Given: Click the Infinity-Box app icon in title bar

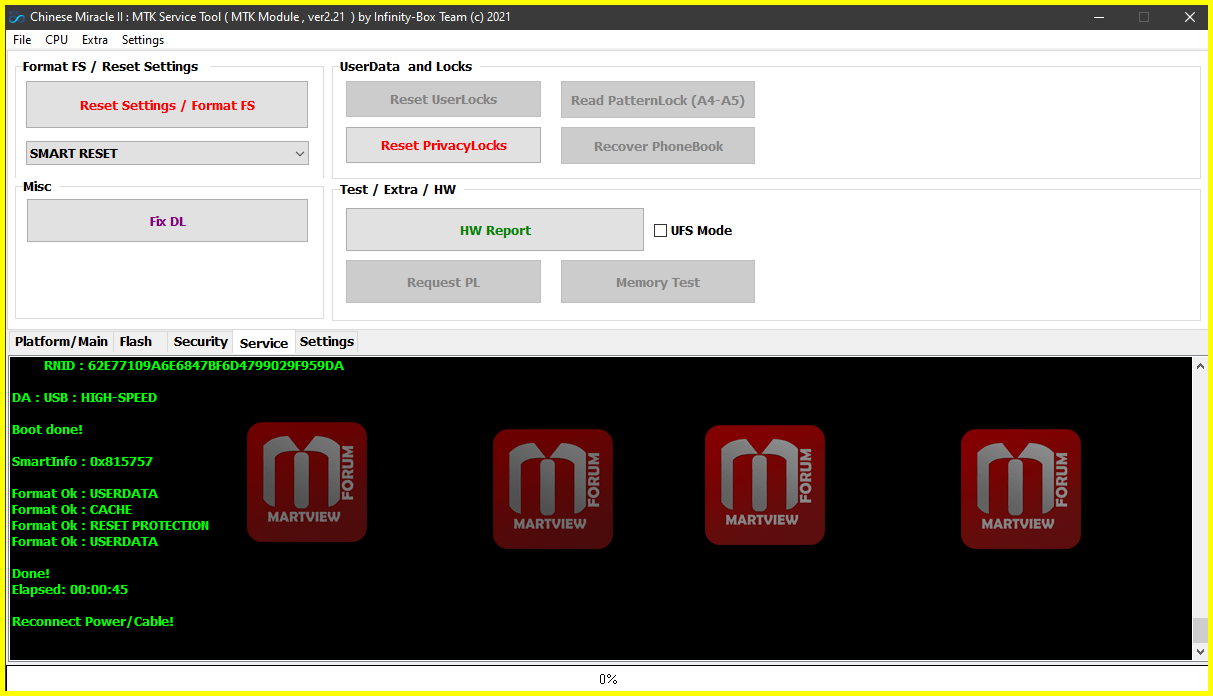Looking at the screenshot, I should coord(16,17).
